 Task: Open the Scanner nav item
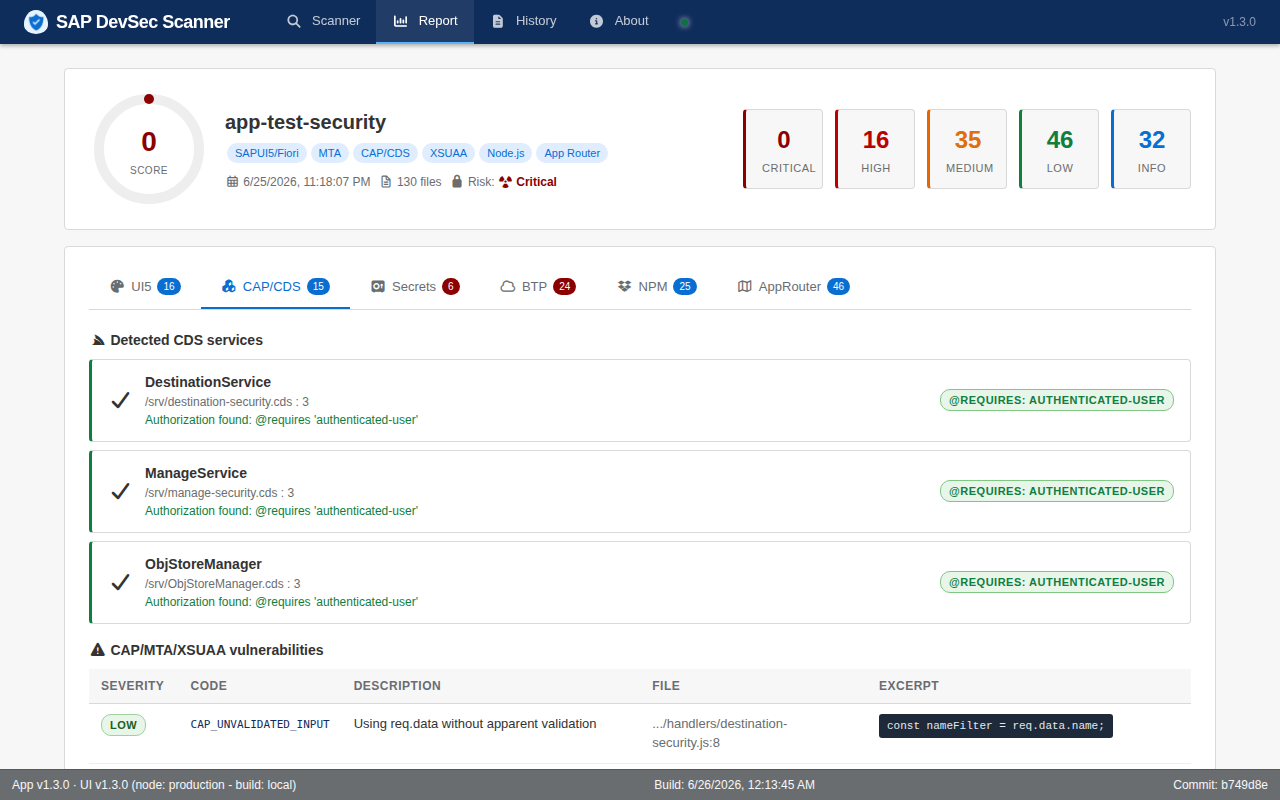coord(323,21)
